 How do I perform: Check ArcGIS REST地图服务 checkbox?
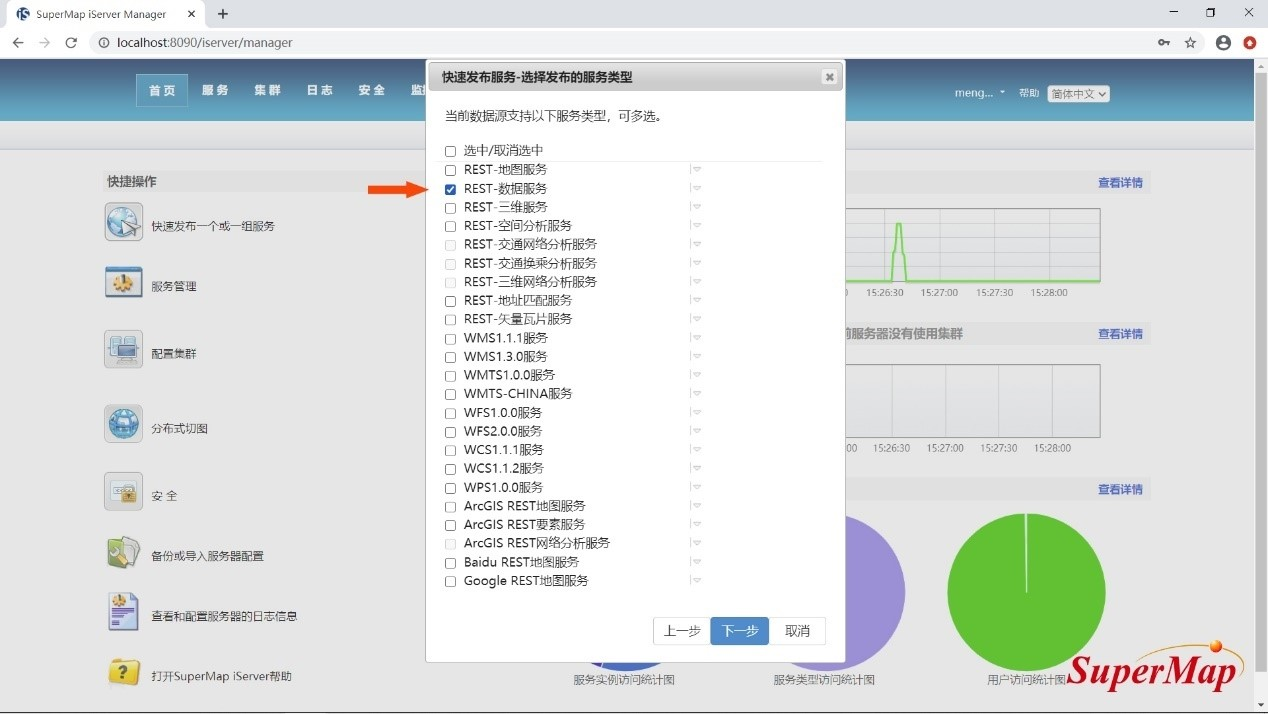tap(450, 506)
